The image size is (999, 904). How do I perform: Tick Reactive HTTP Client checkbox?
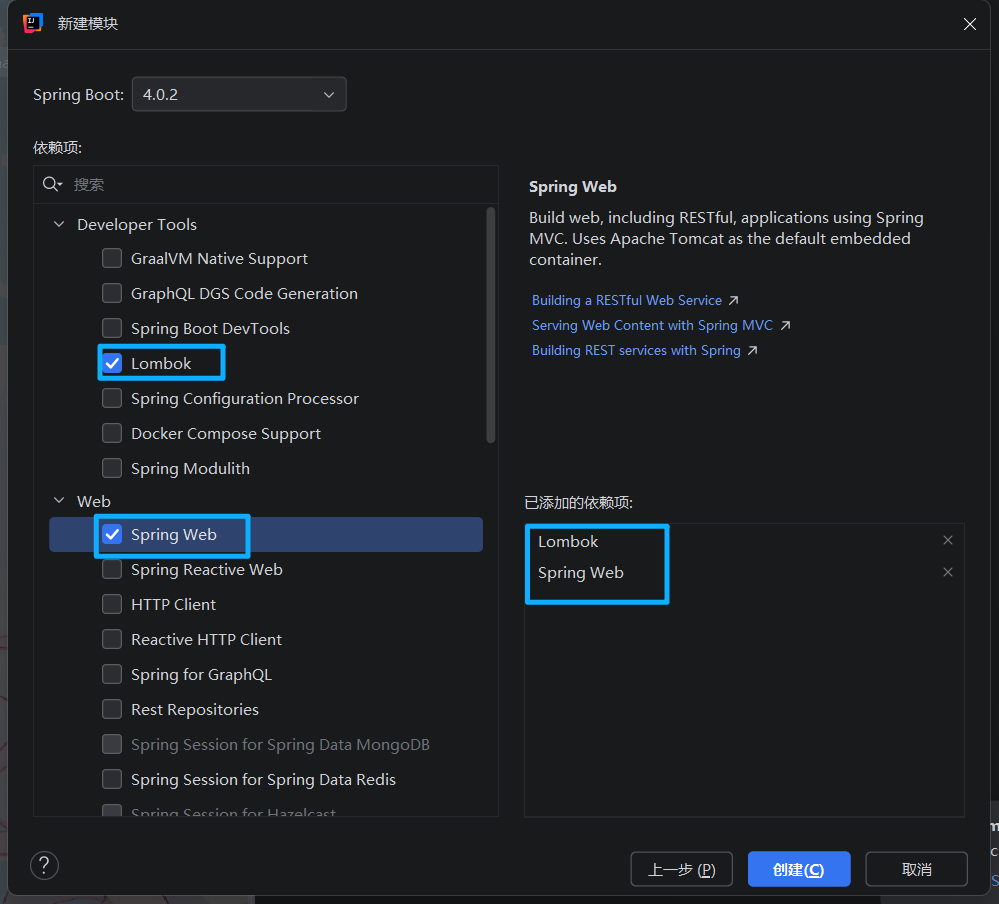tap(112, 640)
